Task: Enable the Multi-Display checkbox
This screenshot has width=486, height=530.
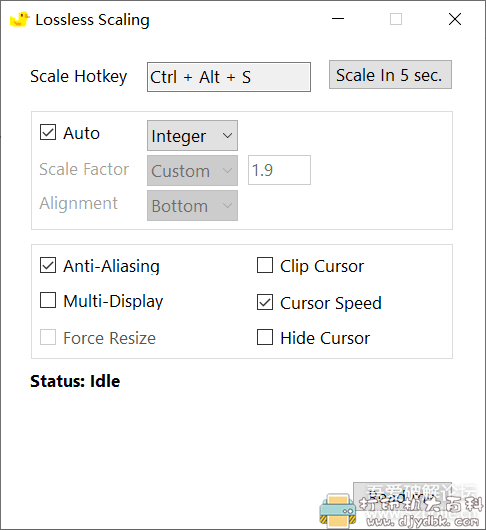Action: pyautogui.click(x=48, y=300)
